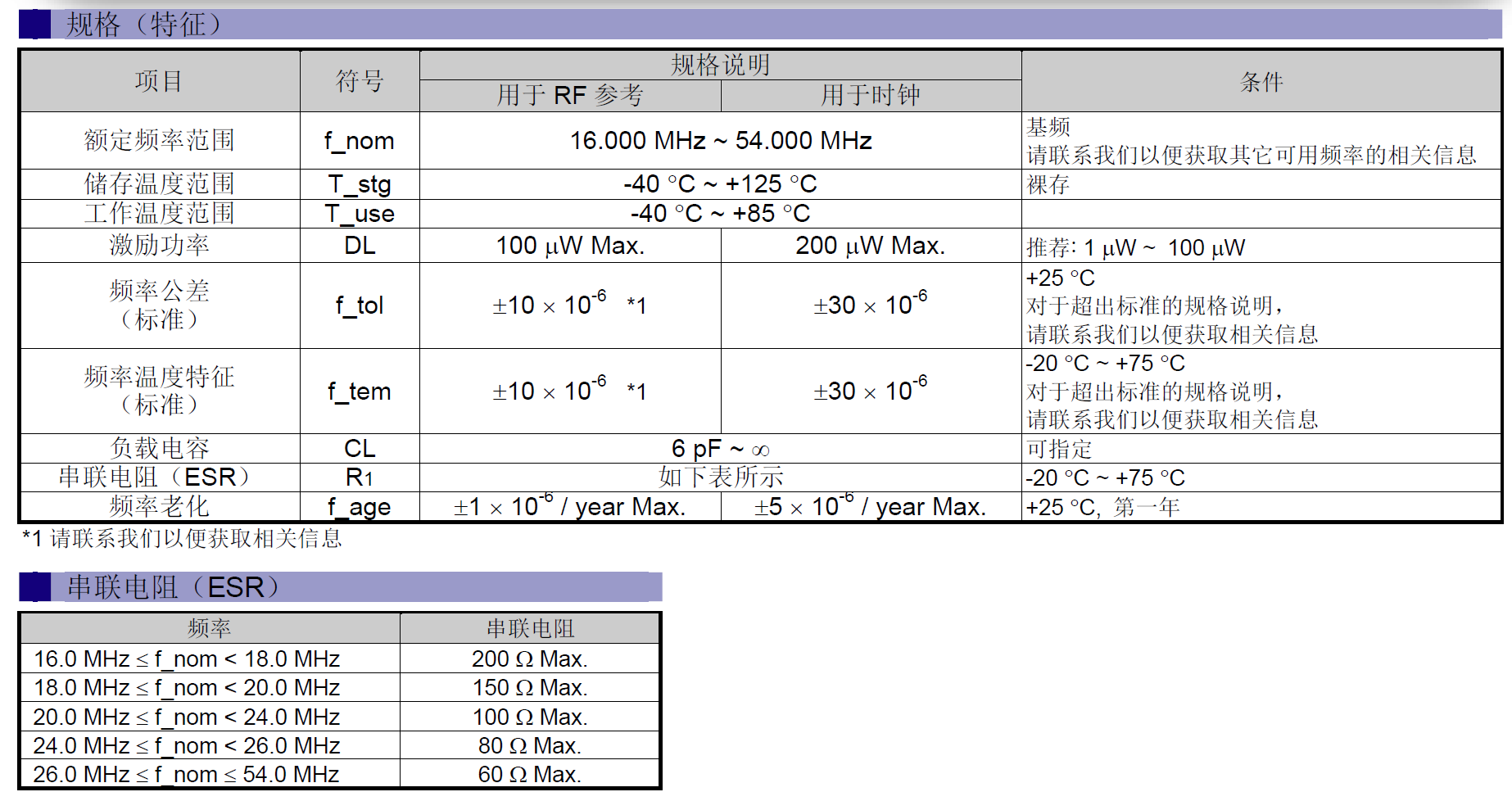Select the note "请联系我们以便获取其它可用频率的相关信息"
Screen dimensions: 1512x801
1252,155
